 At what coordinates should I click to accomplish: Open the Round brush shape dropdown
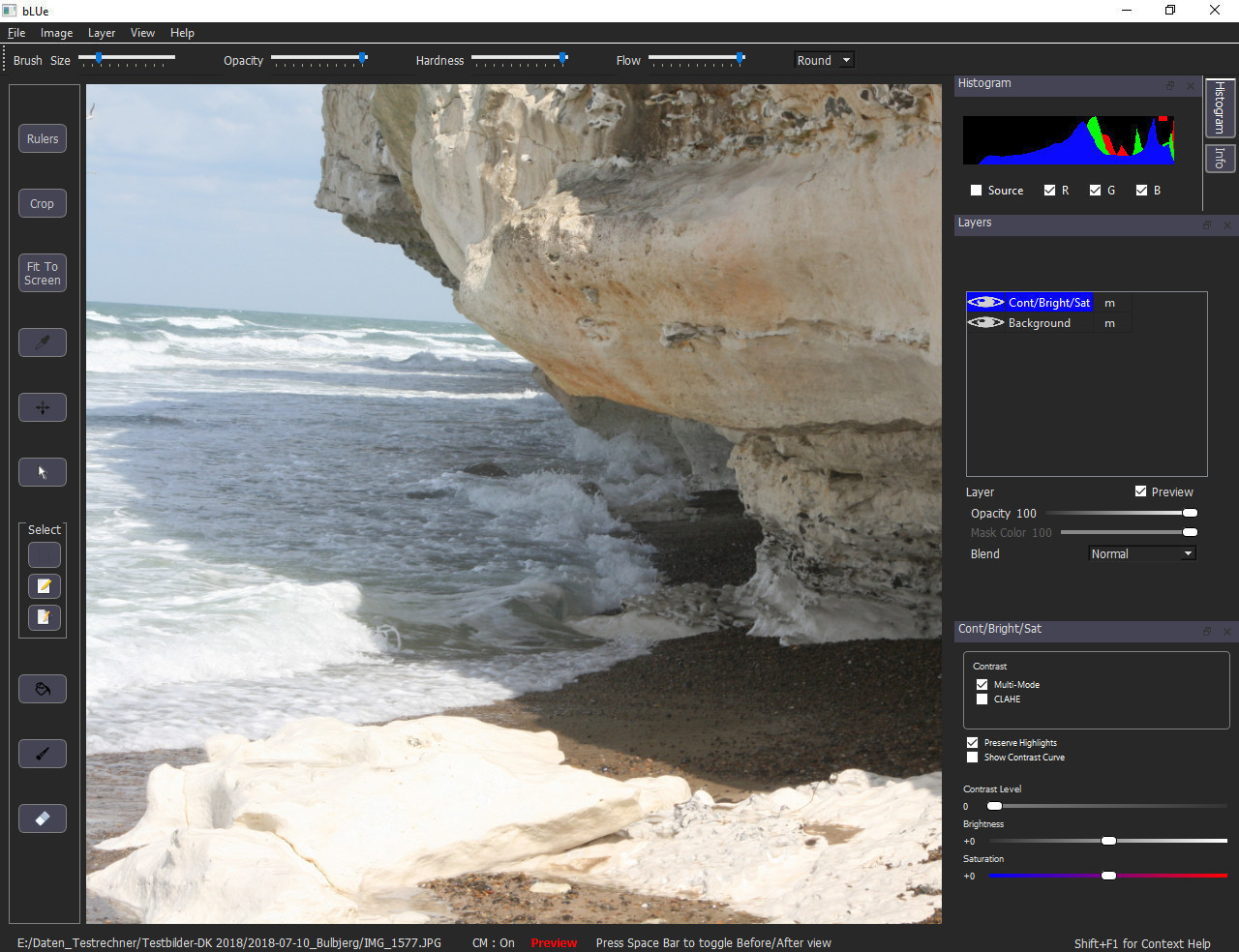click(824, 60)
